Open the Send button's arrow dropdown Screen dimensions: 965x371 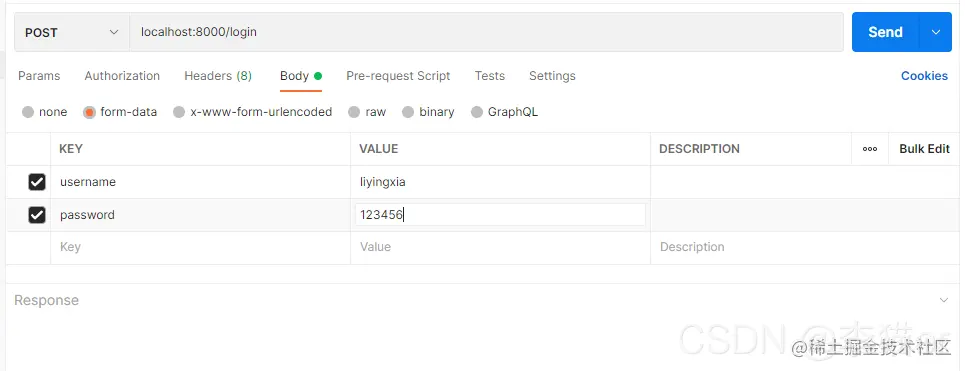[935, 32]
